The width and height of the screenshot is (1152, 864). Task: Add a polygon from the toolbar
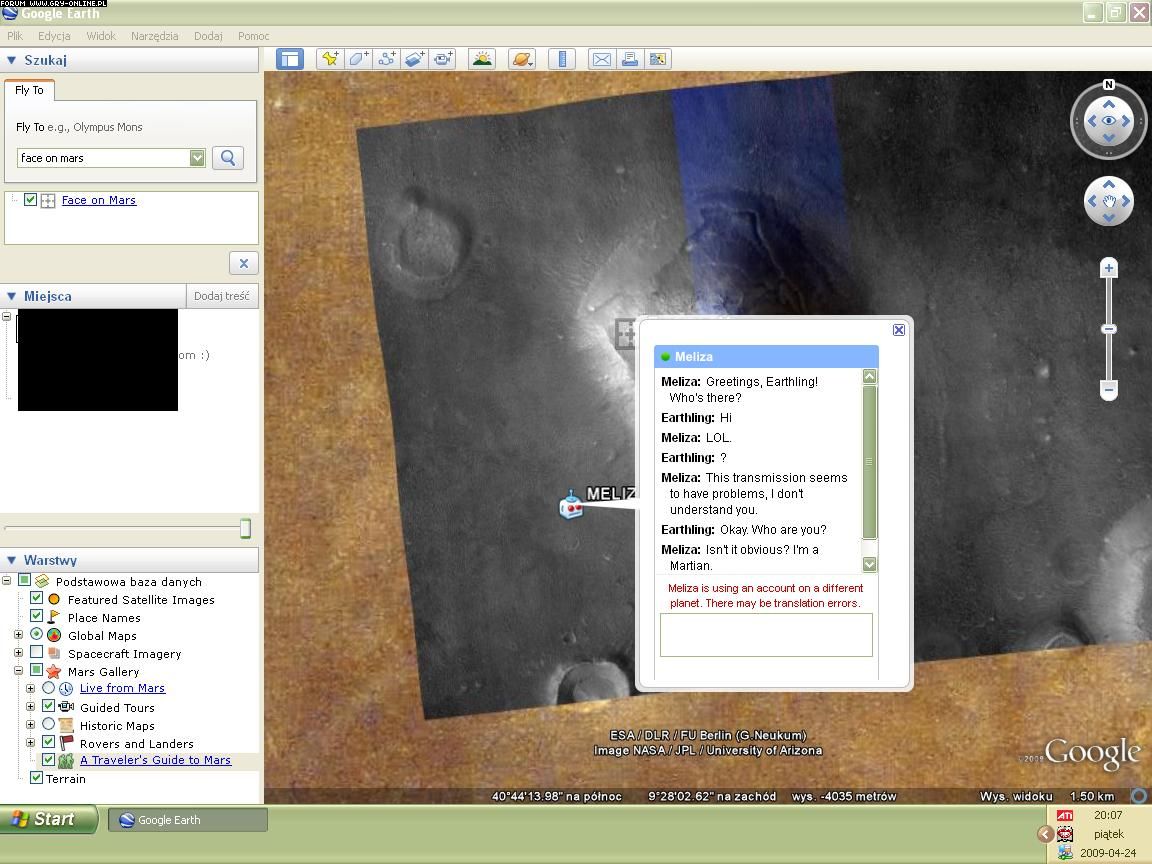tap(358, 60)
